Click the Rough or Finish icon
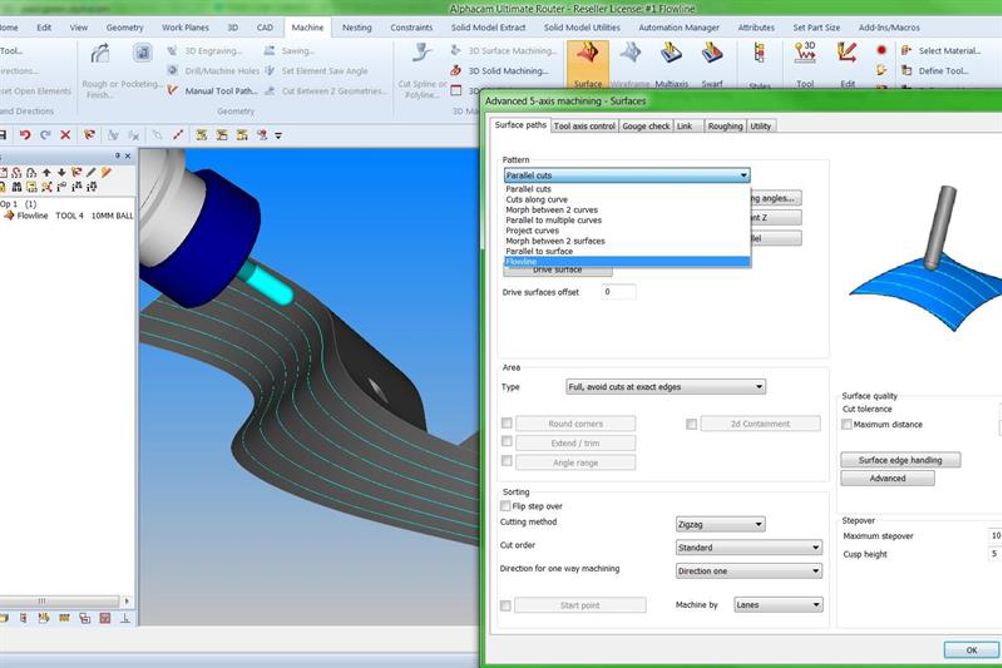The height and width of the screenshot is (668, 1002). tap(100, 54)
